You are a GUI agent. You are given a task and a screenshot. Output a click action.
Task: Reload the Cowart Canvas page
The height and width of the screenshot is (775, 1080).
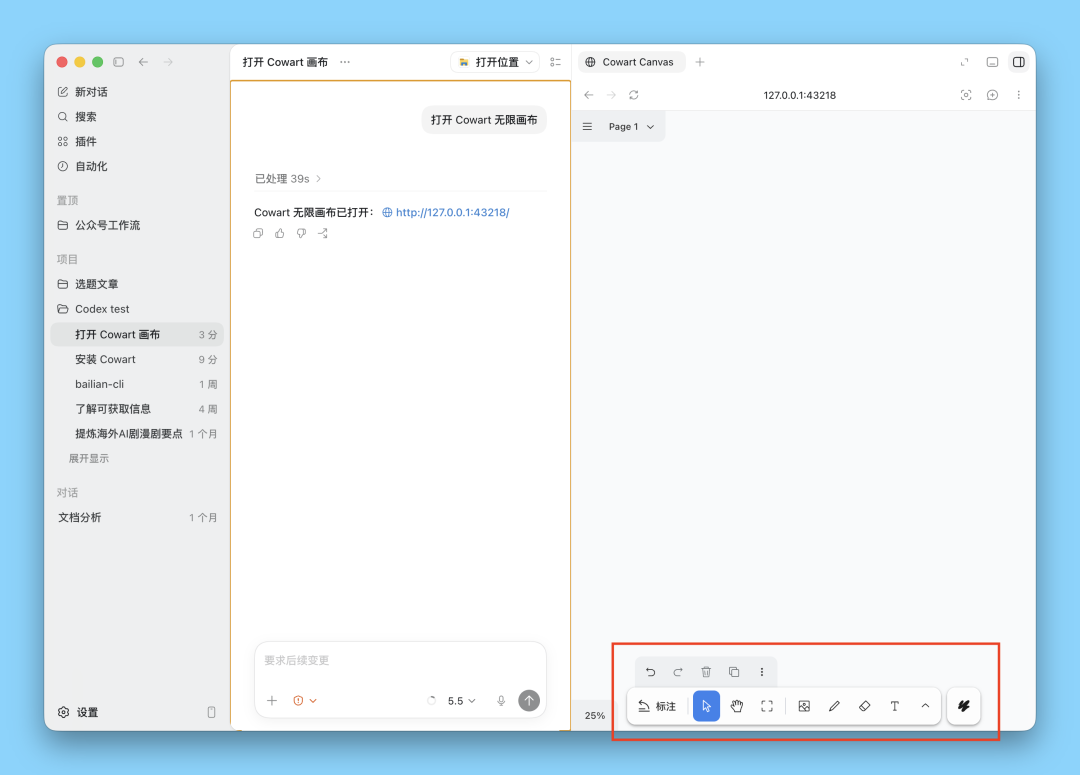(634, 95)
